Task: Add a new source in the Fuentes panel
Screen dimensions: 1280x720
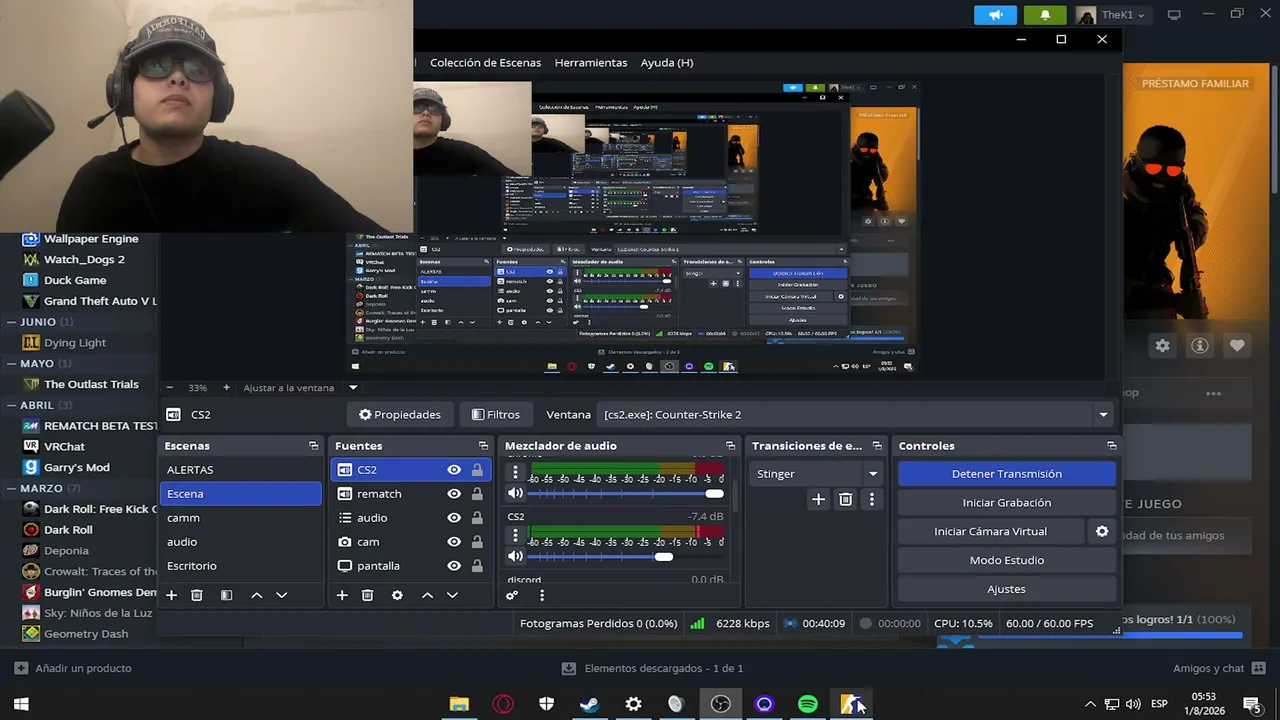Action: point(342,595)
